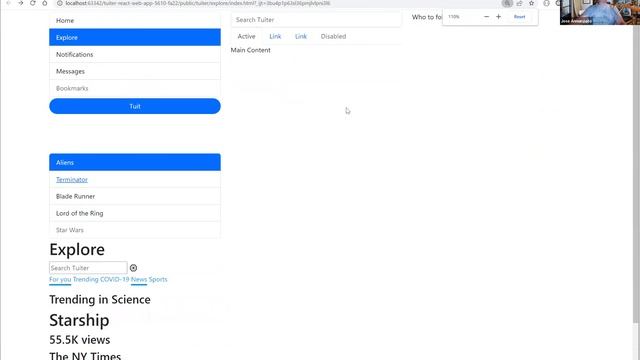Image resolution: width=640 pixels, height=360 pixels.
Task: Open the Terminator link
Action: click(x=72, y=180)
